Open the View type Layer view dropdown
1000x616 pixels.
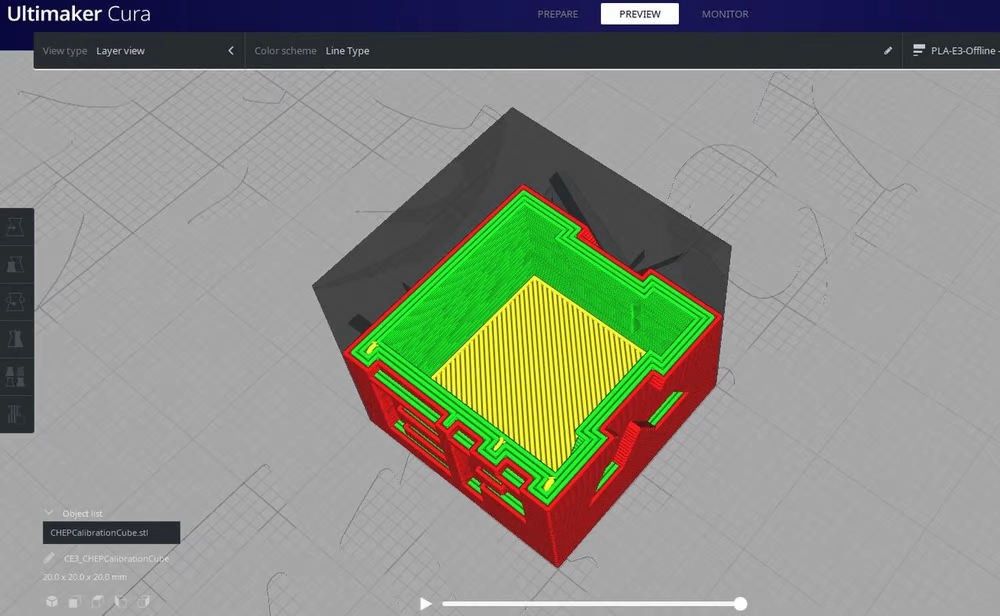(x=121, y=50)
